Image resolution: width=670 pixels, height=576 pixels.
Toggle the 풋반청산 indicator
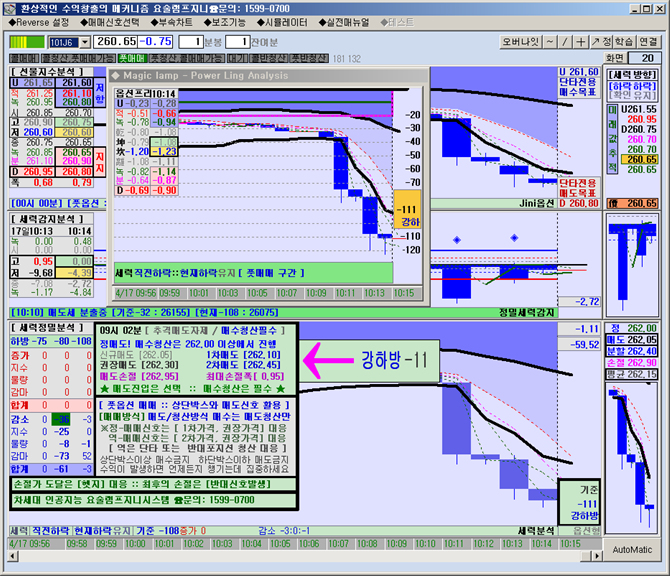click(309, 58)
